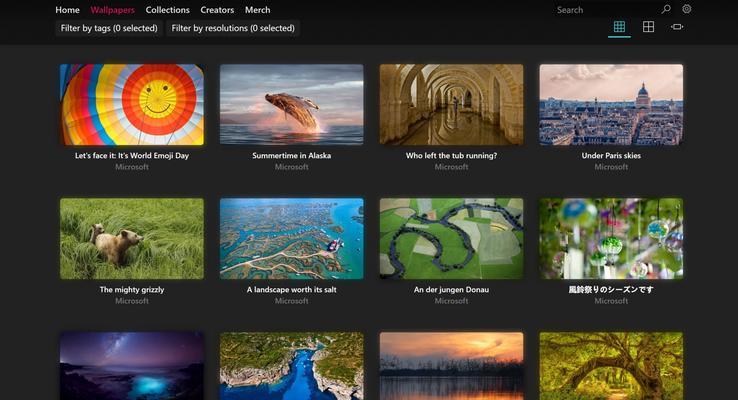Image resolution: width=738 pixels, height=400 pixels.
Task: Click title "Under Paris skies"
Action: click(x=611, y=156)
